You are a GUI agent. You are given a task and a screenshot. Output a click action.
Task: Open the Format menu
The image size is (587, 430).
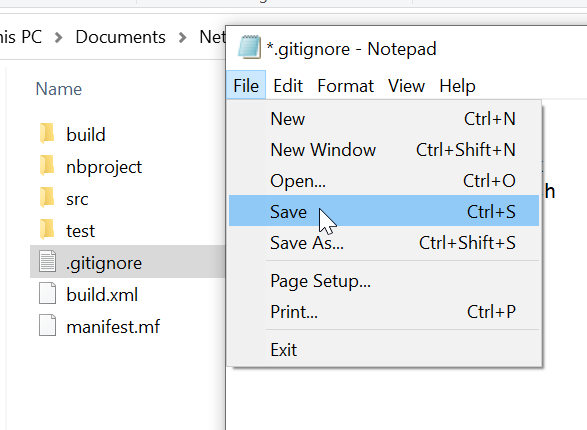coord(345,86)
